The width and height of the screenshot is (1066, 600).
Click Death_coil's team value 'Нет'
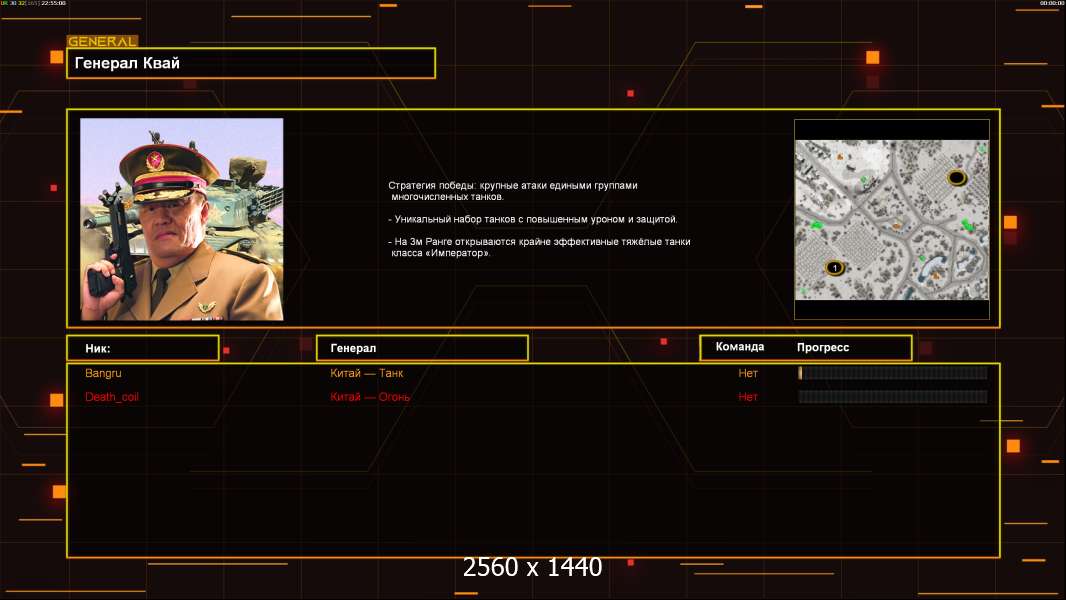(x=748, y=397)
